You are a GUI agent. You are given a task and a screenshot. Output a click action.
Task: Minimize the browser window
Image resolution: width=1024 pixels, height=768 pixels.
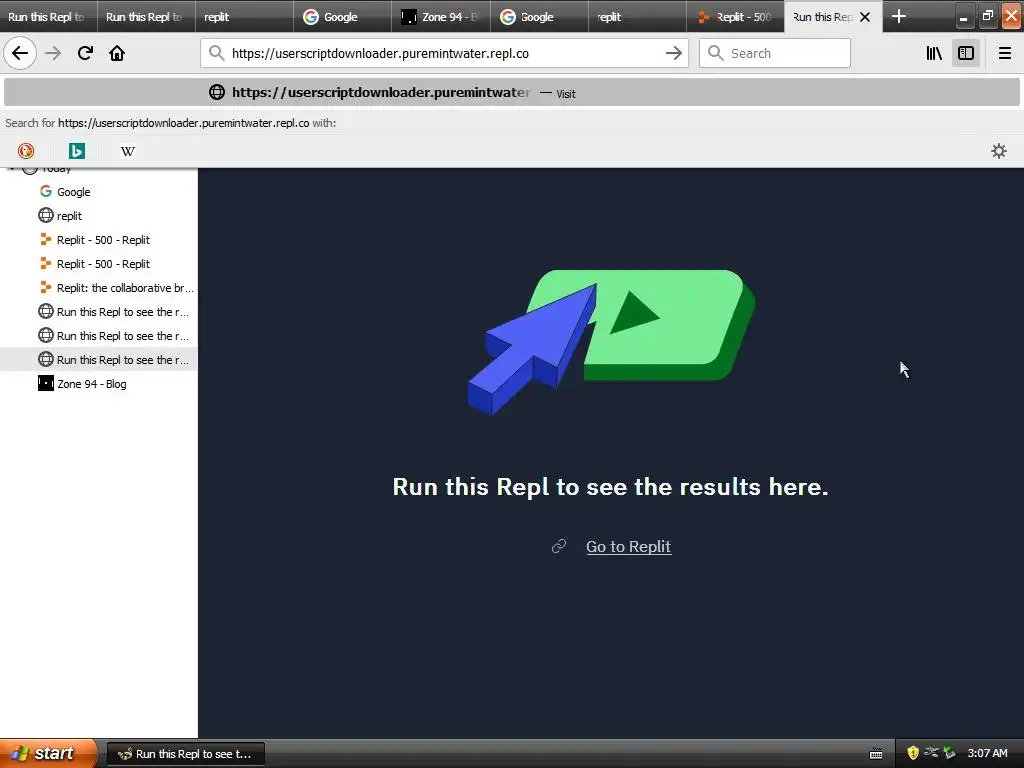[963, 16]
